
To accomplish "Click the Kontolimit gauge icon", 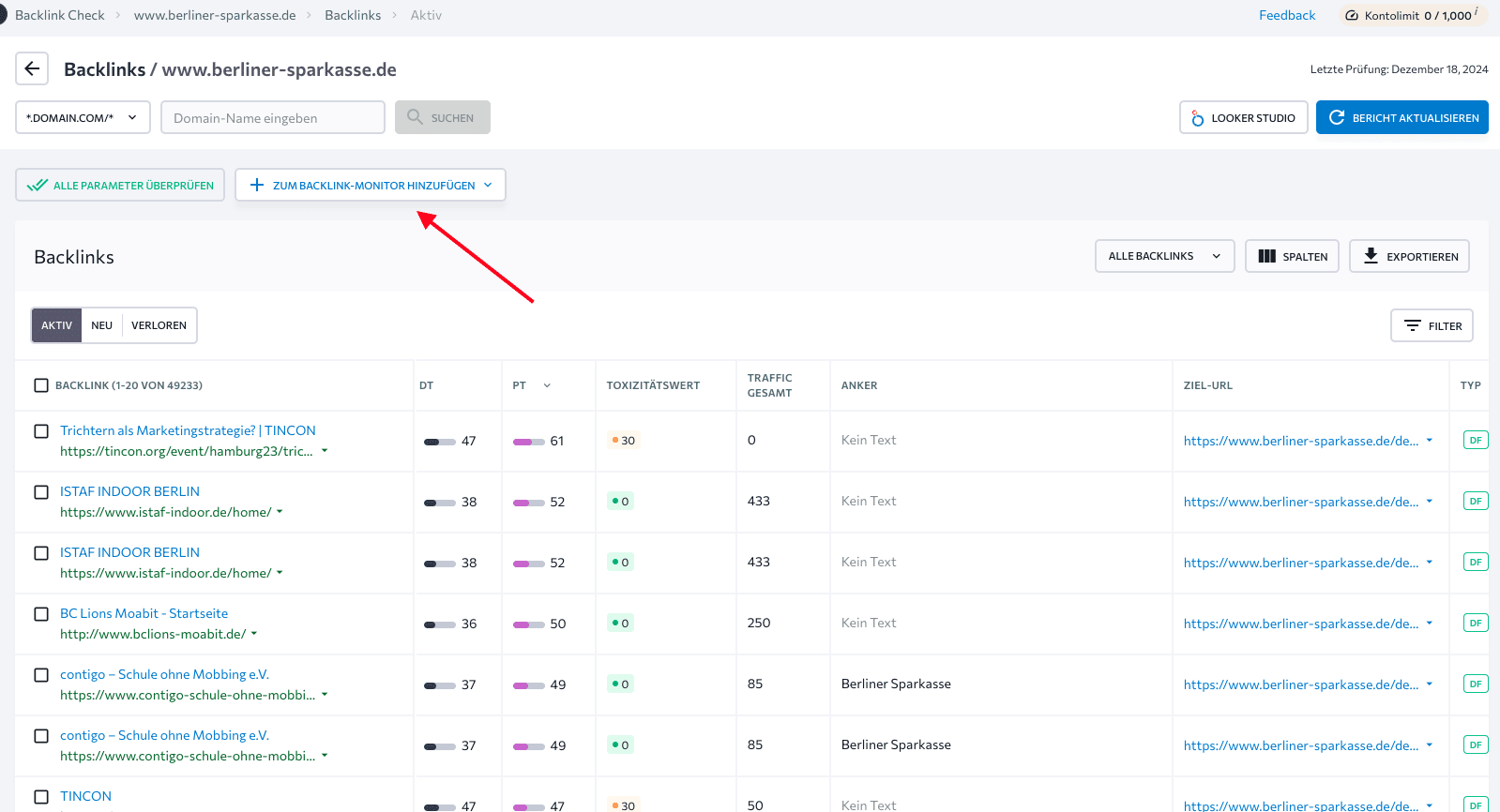I will [1352, 15].
